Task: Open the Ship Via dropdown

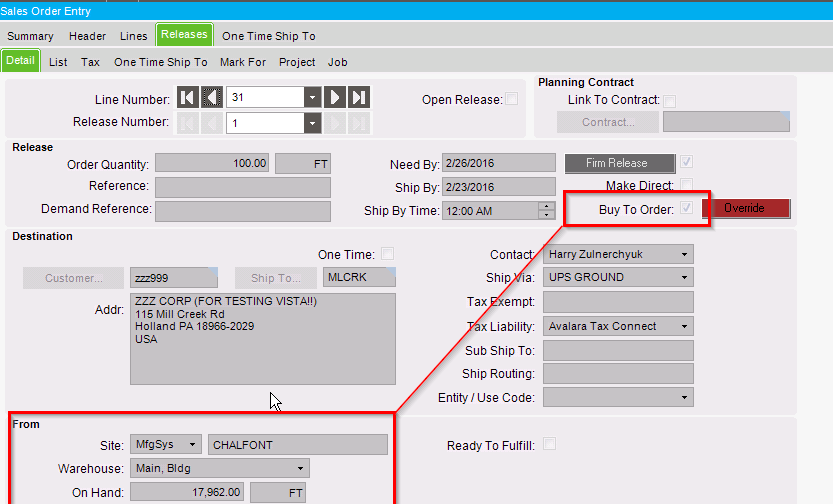Action: pos(684,277)
